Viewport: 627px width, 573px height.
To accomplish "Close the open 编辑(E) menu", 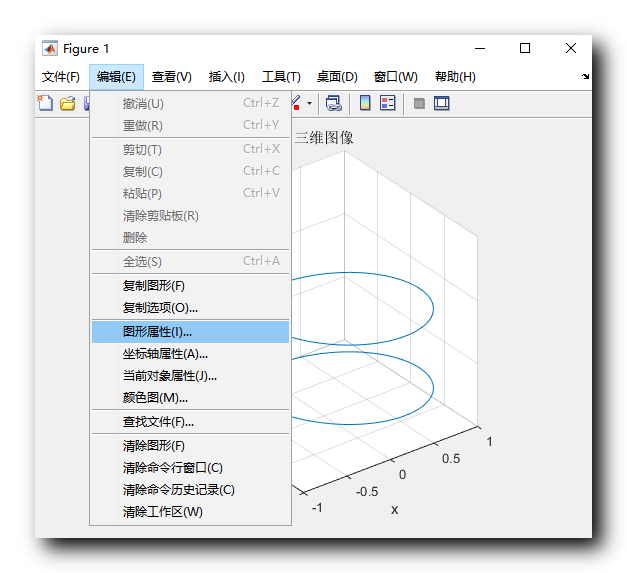I will coord(116,77).
